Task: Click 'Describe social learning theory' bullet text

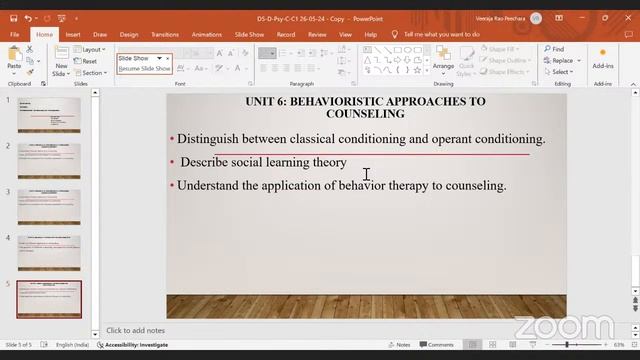Action: coord(264,162)
